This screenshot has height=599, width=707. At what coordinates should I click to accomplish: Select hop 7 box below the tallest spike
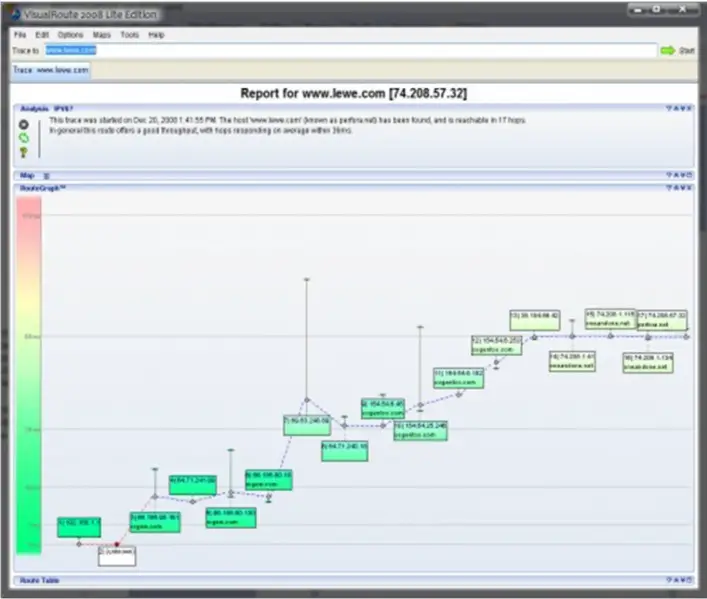click(x=307, y=425)
